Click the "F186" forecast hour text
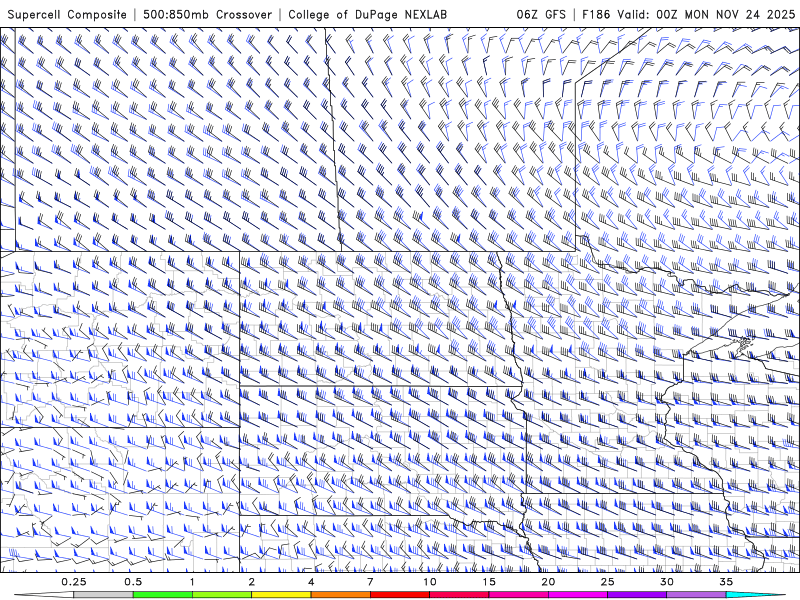Viewport: 800px width, 600px height. tap(596, 14)
